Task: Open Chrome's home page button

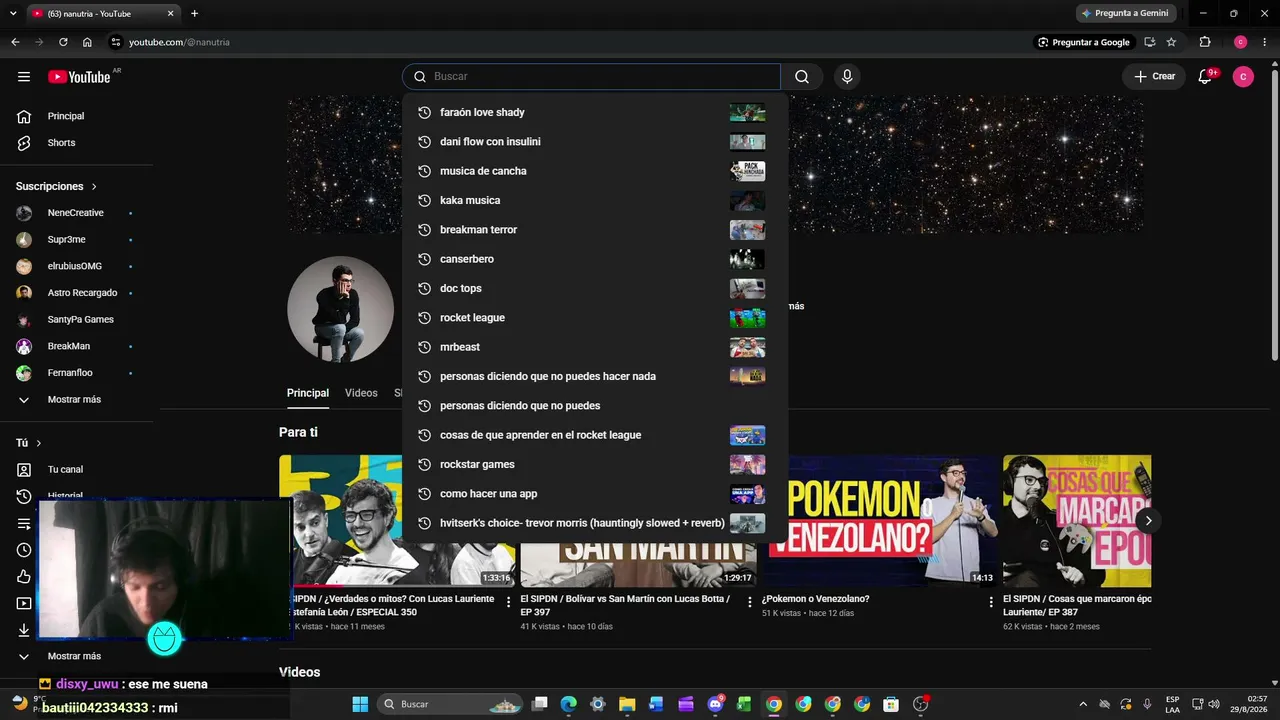Action: tap(87, 42)
